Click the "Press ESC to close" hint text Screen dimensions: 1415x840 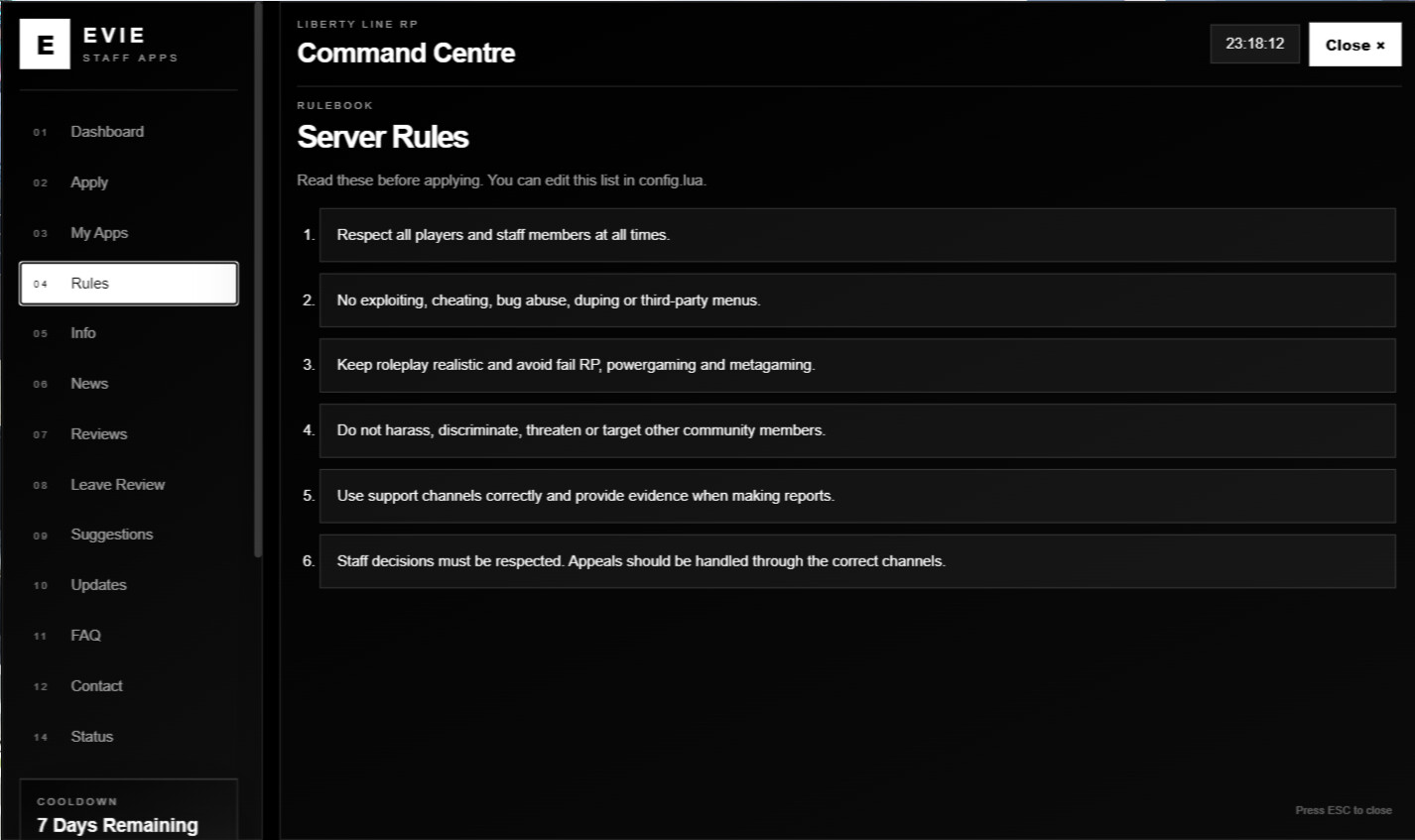tap(1344, 810)
